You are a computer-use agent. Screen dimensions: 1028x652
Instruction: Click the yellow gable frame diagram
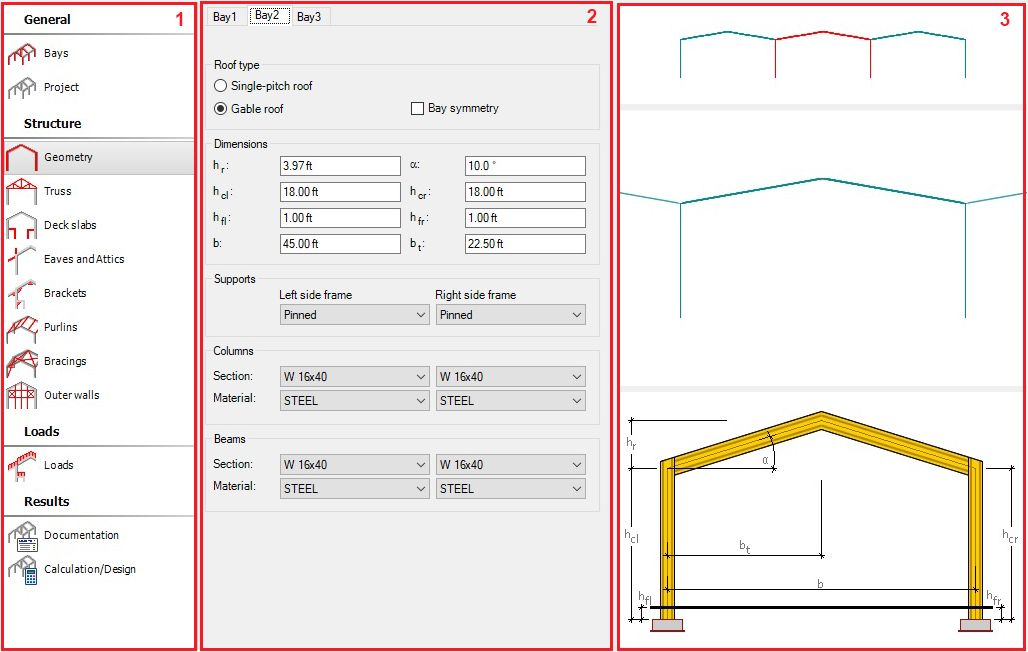tap(821, 521)
